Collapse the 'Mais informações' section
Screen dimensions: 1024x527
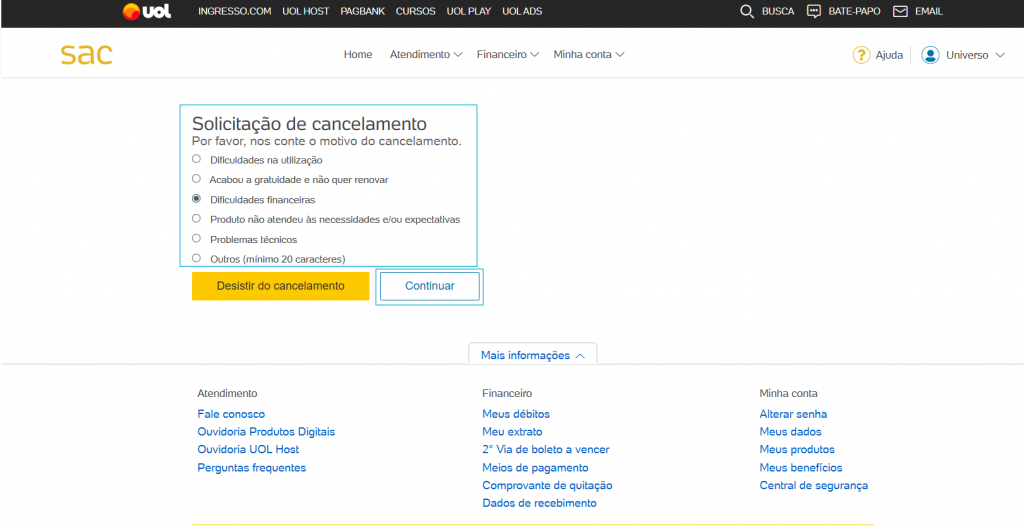[532, 355]
